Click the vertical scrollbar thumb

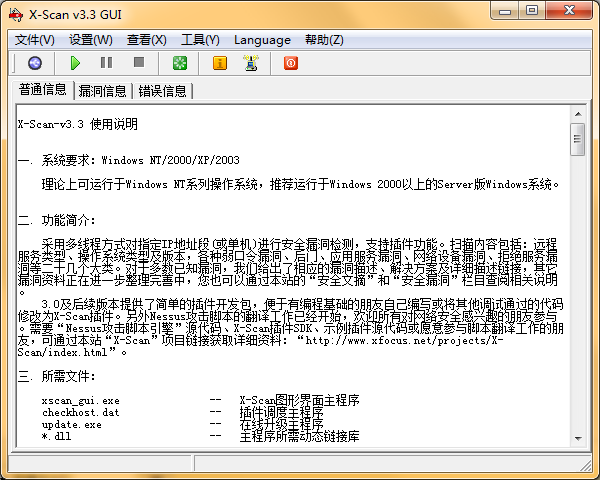pyautogui.click(x=578, y=139)
